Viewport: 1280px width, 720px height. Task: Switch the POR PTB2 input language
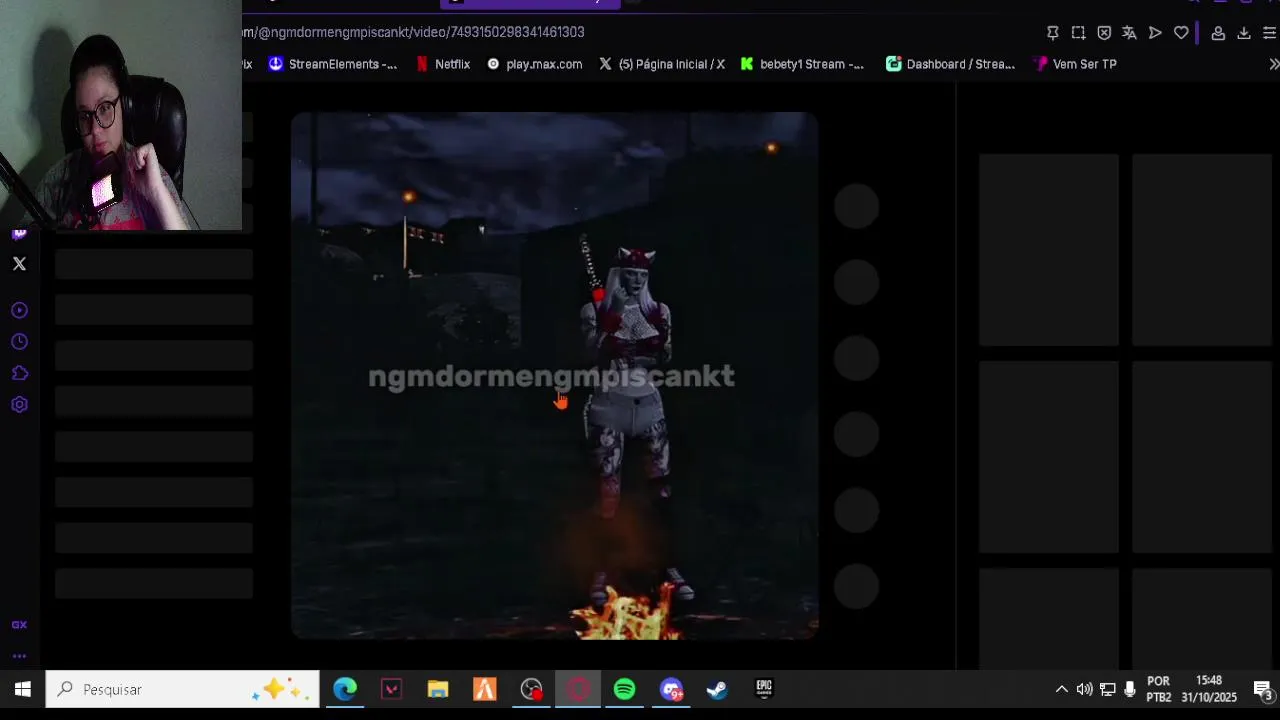click(1159, 689)
